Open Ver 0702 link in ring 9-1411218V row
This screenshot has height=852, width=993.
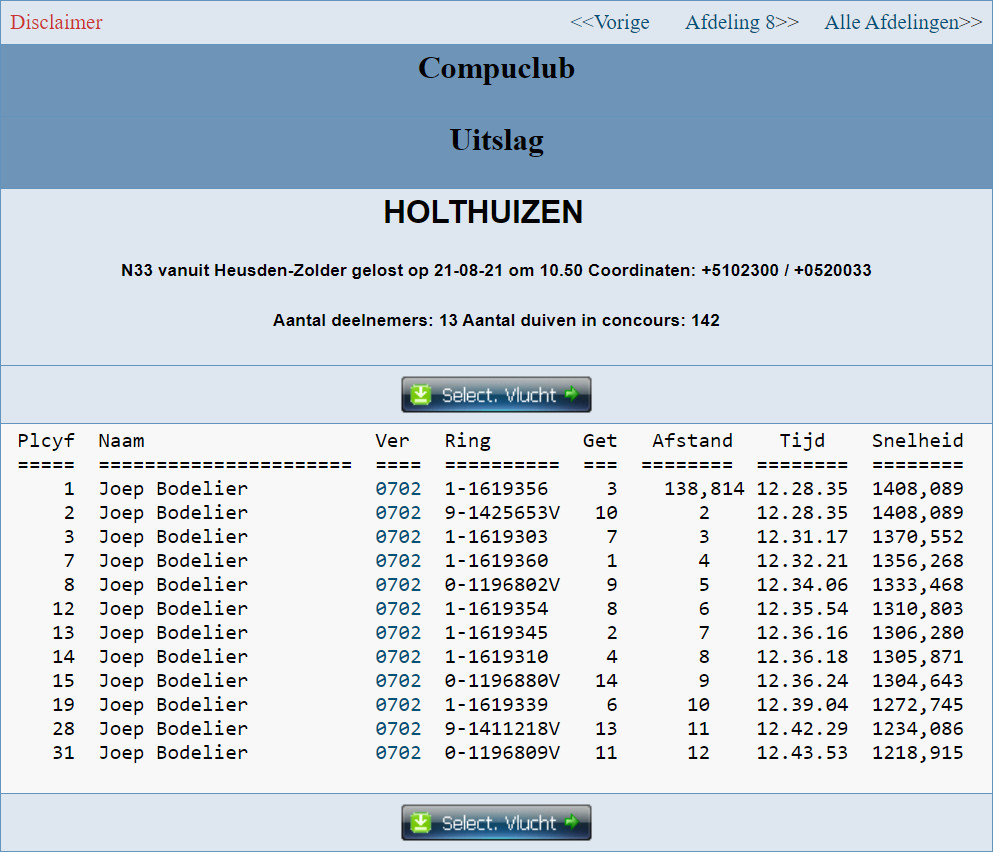click(398, 730)
